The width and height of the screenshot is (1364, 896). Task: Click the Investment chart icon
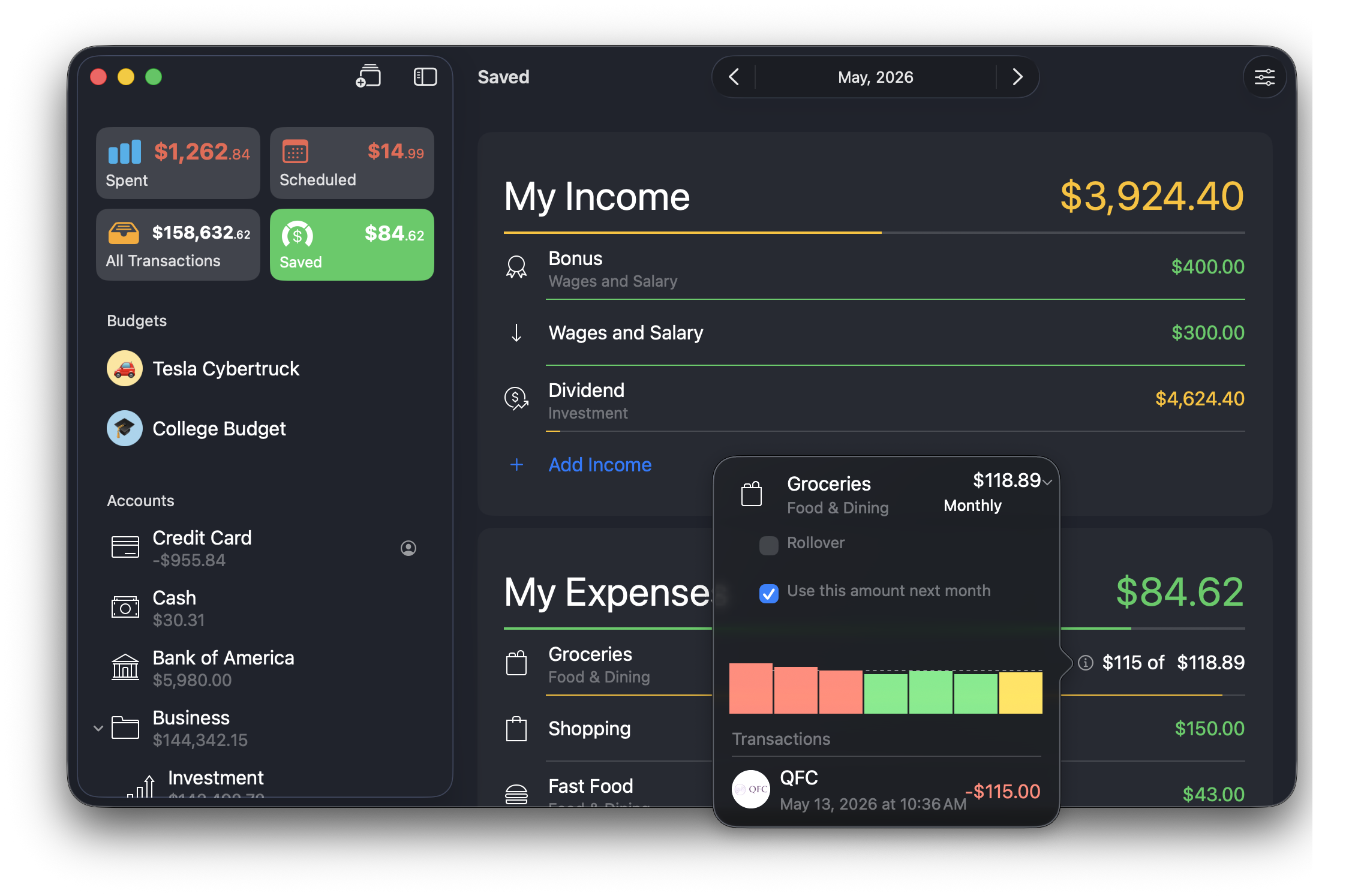(x=142, y=786)
